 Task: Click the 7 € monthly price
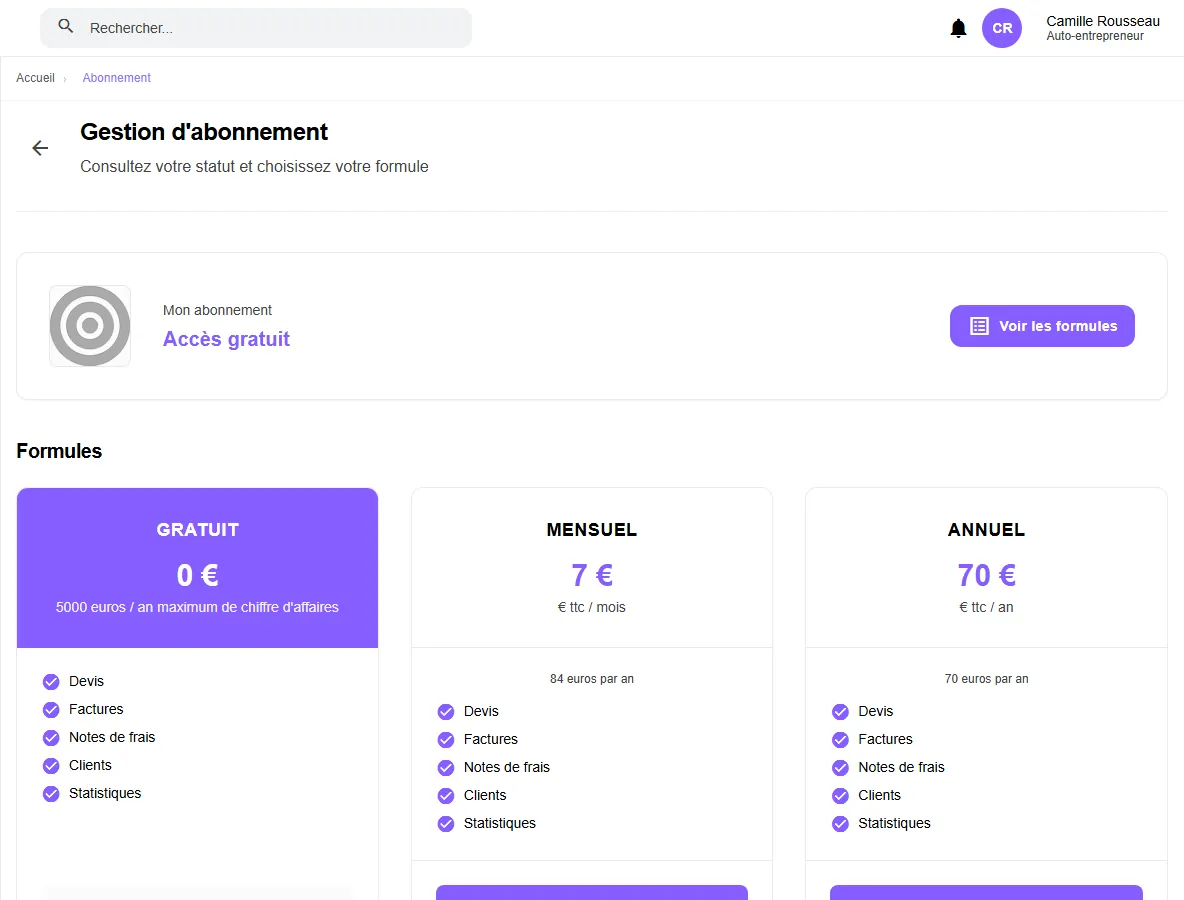click(x=592, y=575)
